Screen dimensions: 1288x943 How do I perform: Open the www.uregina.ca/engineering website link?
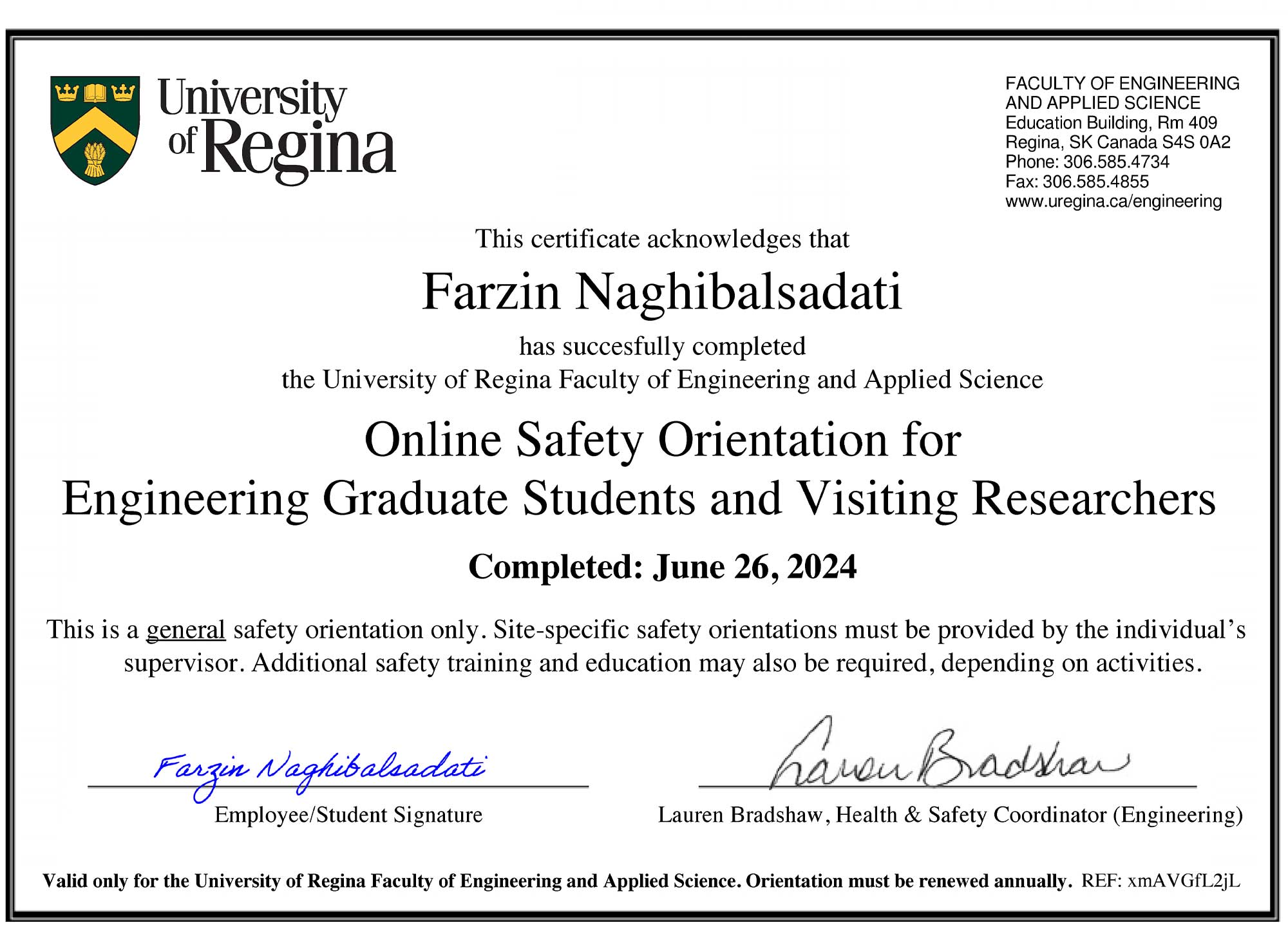[1113, 202]
